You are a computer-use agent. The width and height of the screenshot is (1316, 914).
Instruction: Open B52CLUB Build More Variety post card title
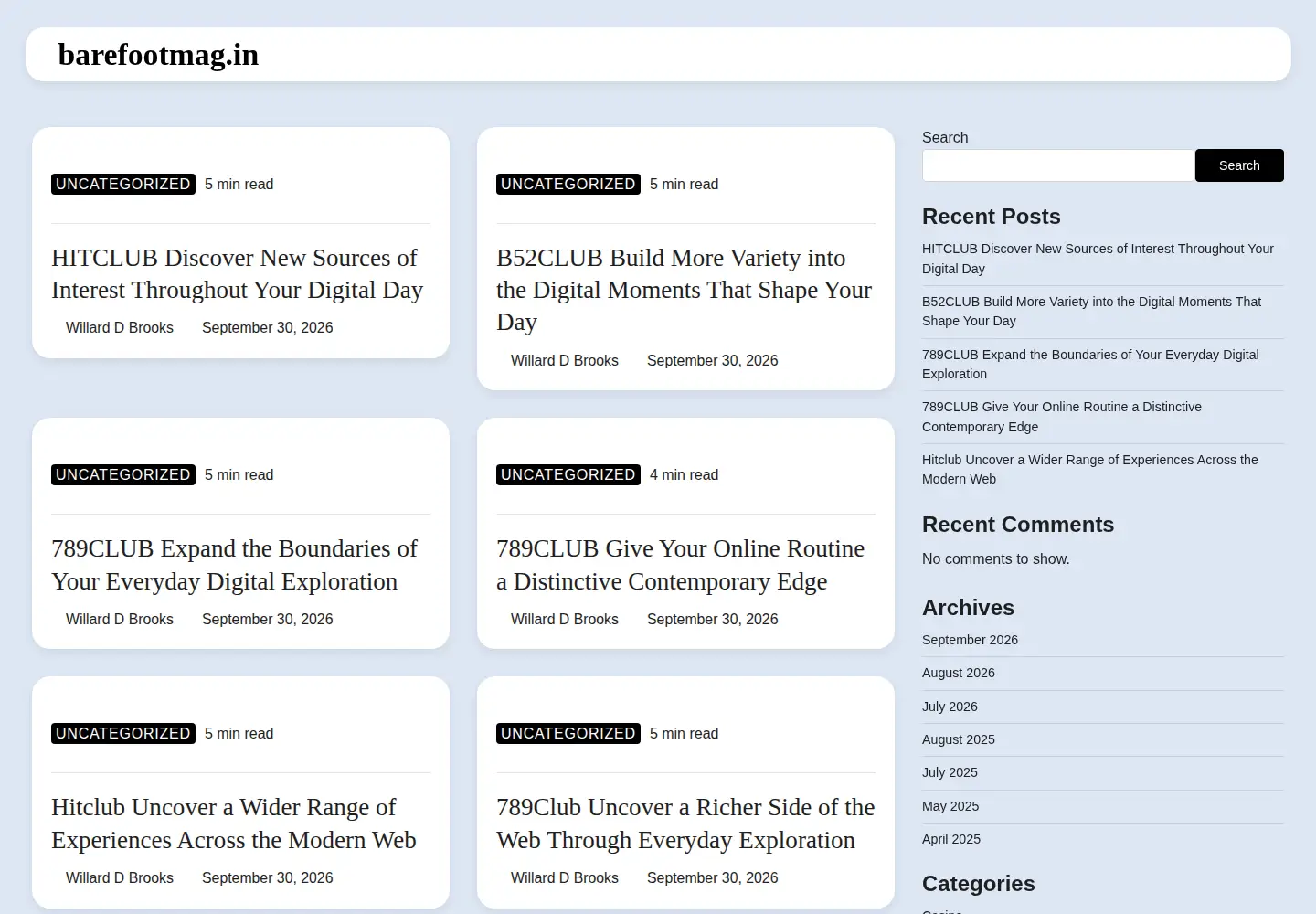(684, 290)
